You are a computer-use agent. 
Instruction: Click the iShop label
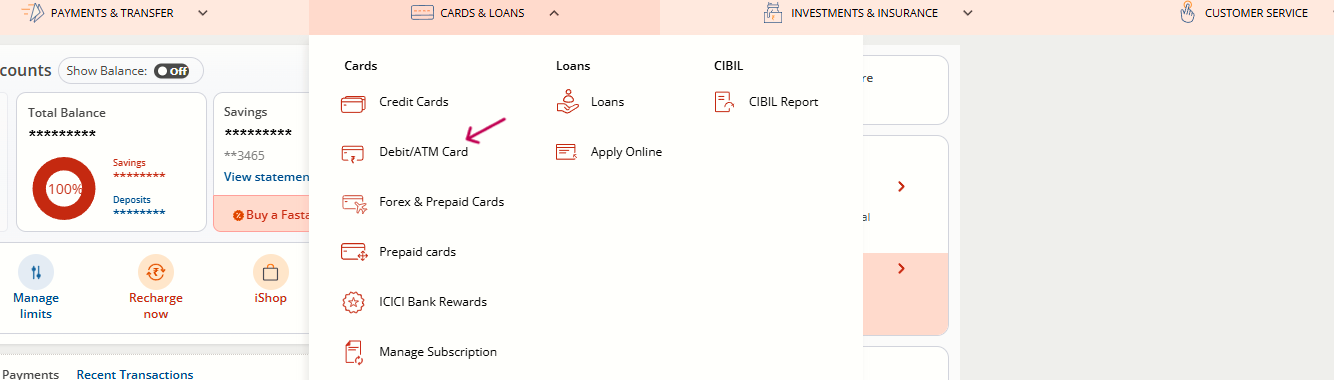pos(270,298)
